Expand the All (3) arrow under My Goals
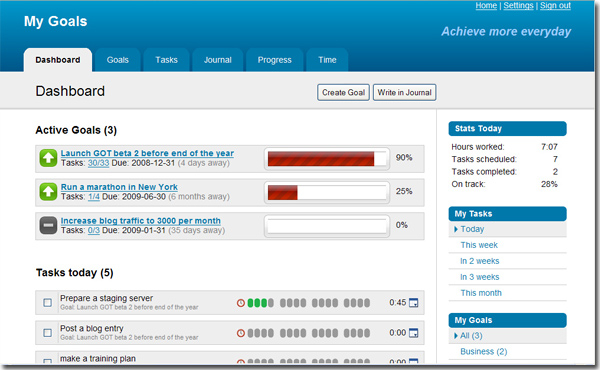The image size is (600, 370). pyautogui.click(x=456, y=336)
